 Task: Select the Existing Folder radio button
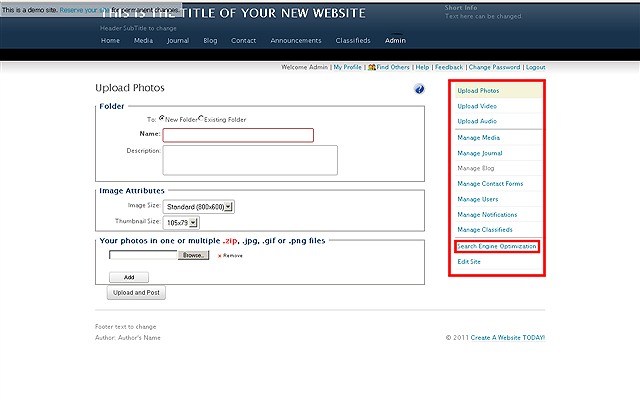pyautogui.click(x=201, y=119)
